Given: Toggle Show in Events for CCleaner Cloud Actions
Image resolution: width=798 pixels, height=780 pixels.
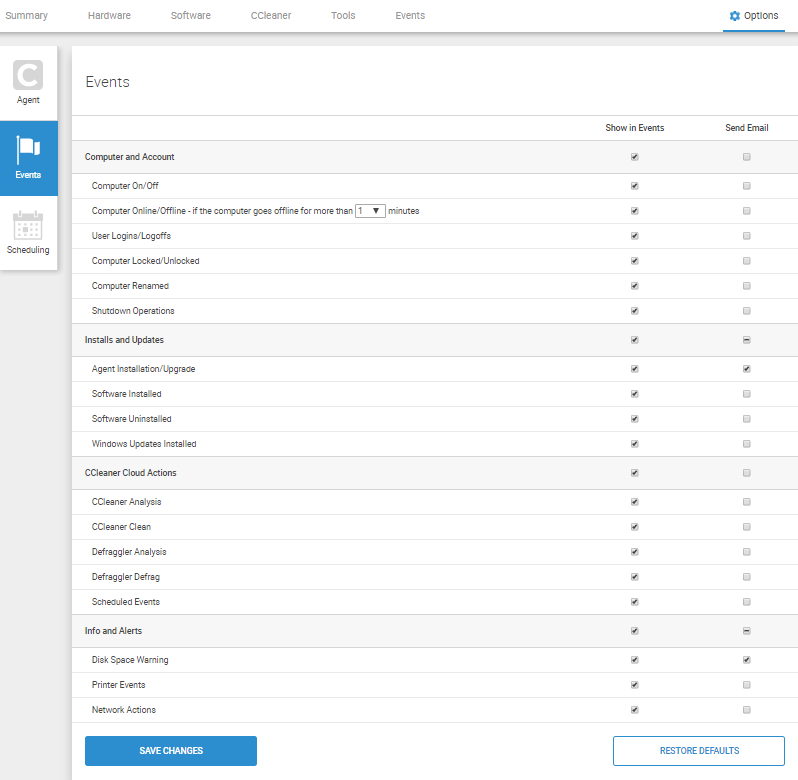Looking at the screenshot, I should pyautogui.click(x=635, y=473).
